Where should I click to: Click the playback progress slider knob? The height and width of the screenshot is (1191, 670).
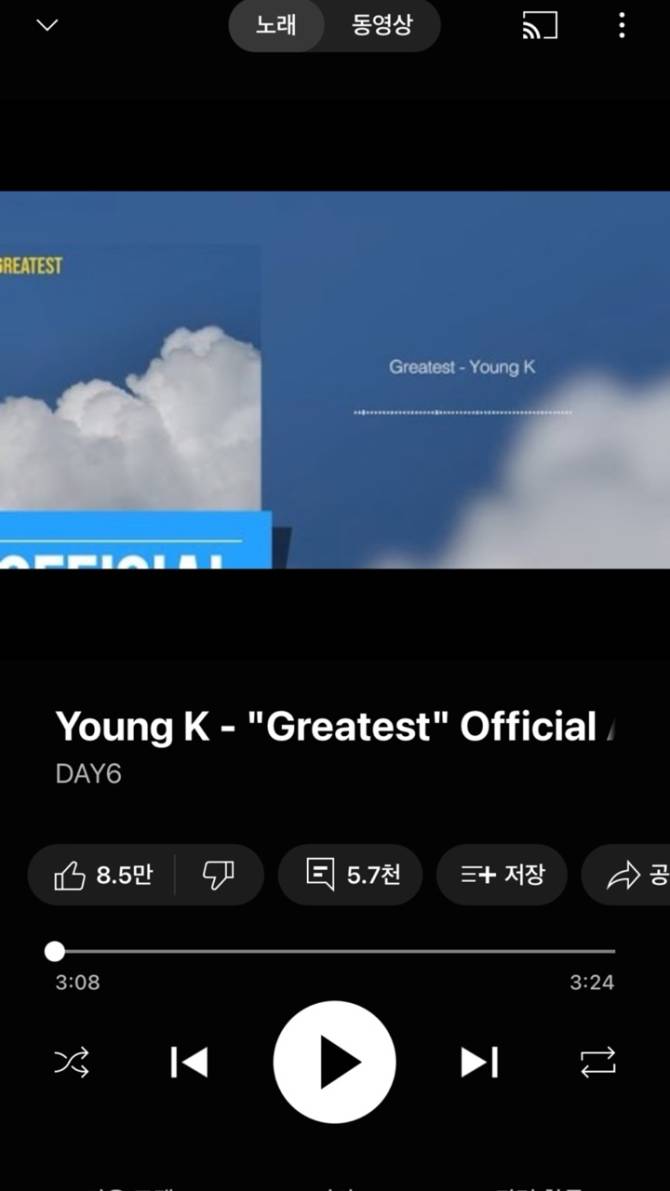point(55,951)
